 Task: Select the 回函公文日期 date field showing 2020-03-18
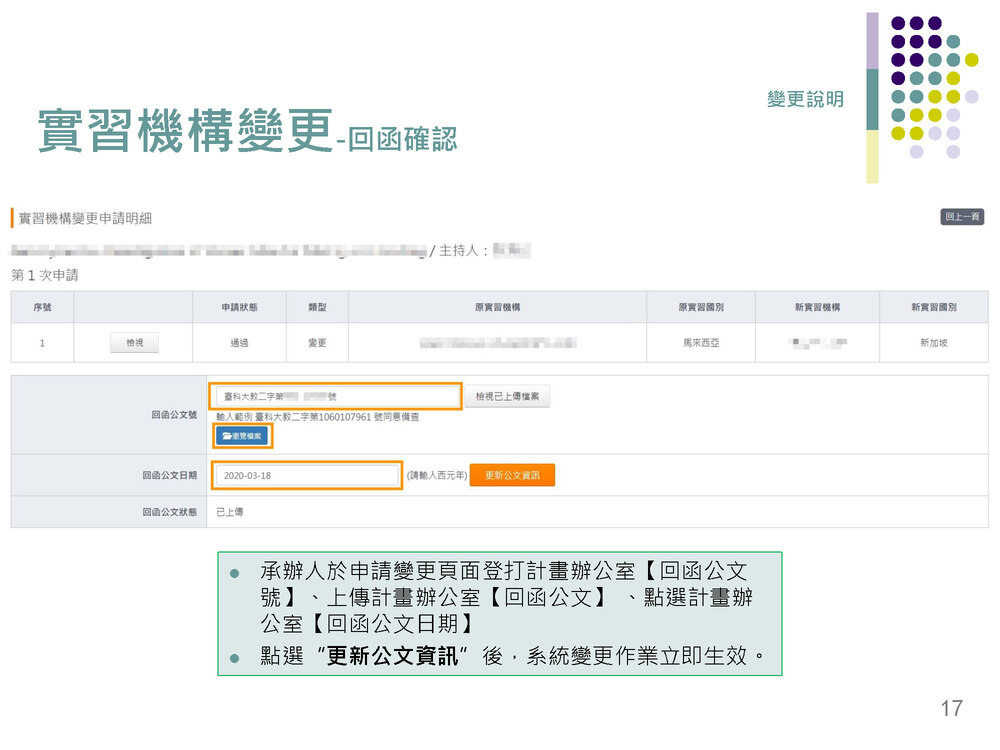pos(306,476)
